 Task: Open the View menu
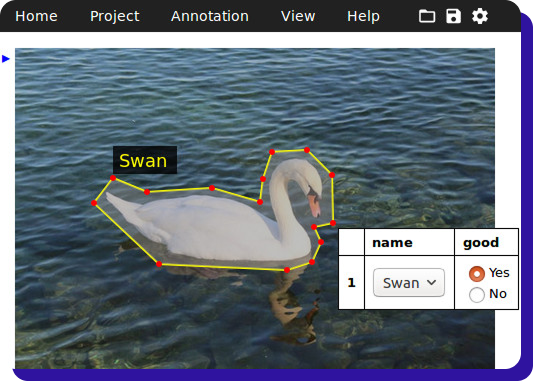click(298, 16)
